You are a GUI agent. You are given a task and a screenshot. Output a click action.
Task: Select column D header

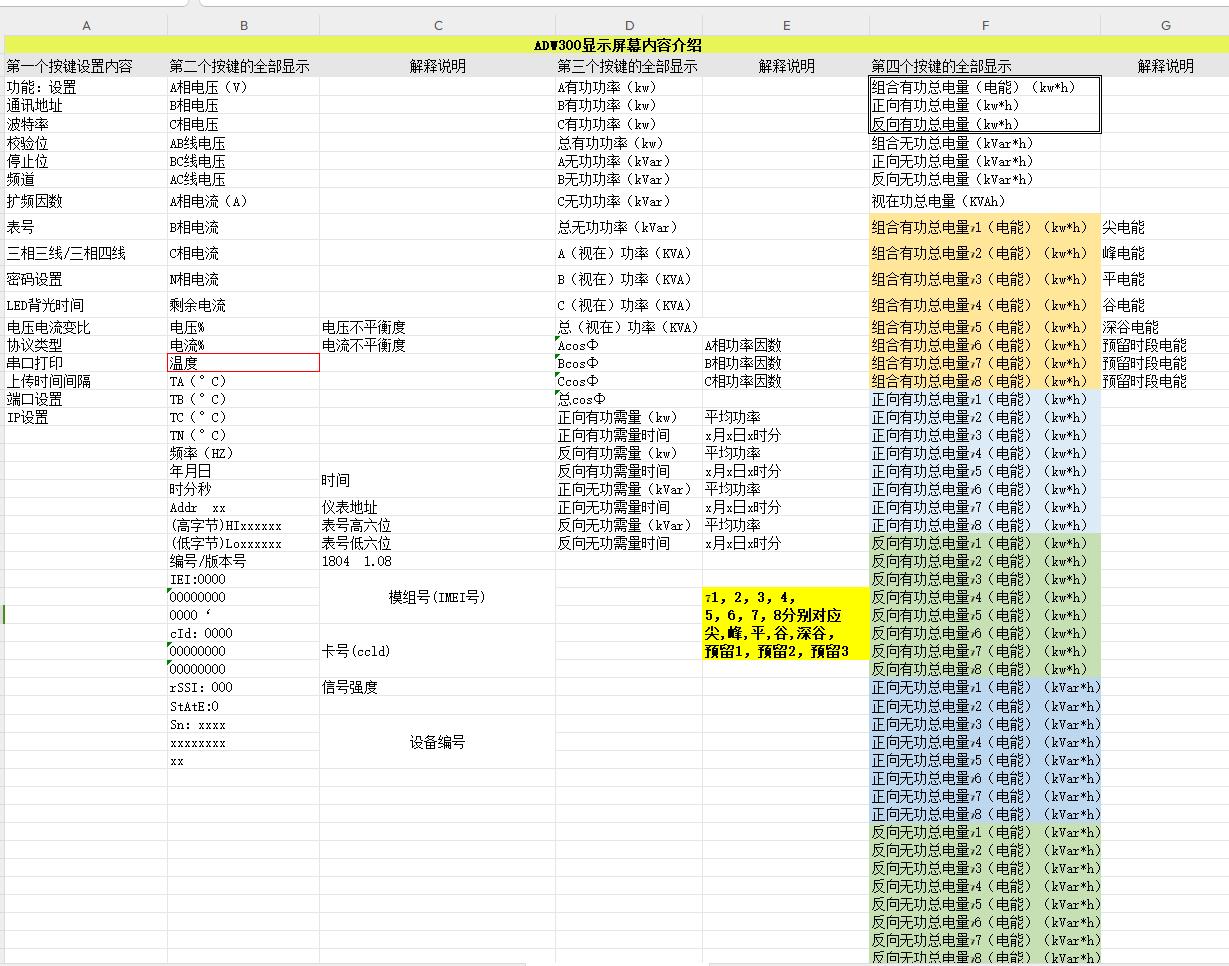[629, 25]
